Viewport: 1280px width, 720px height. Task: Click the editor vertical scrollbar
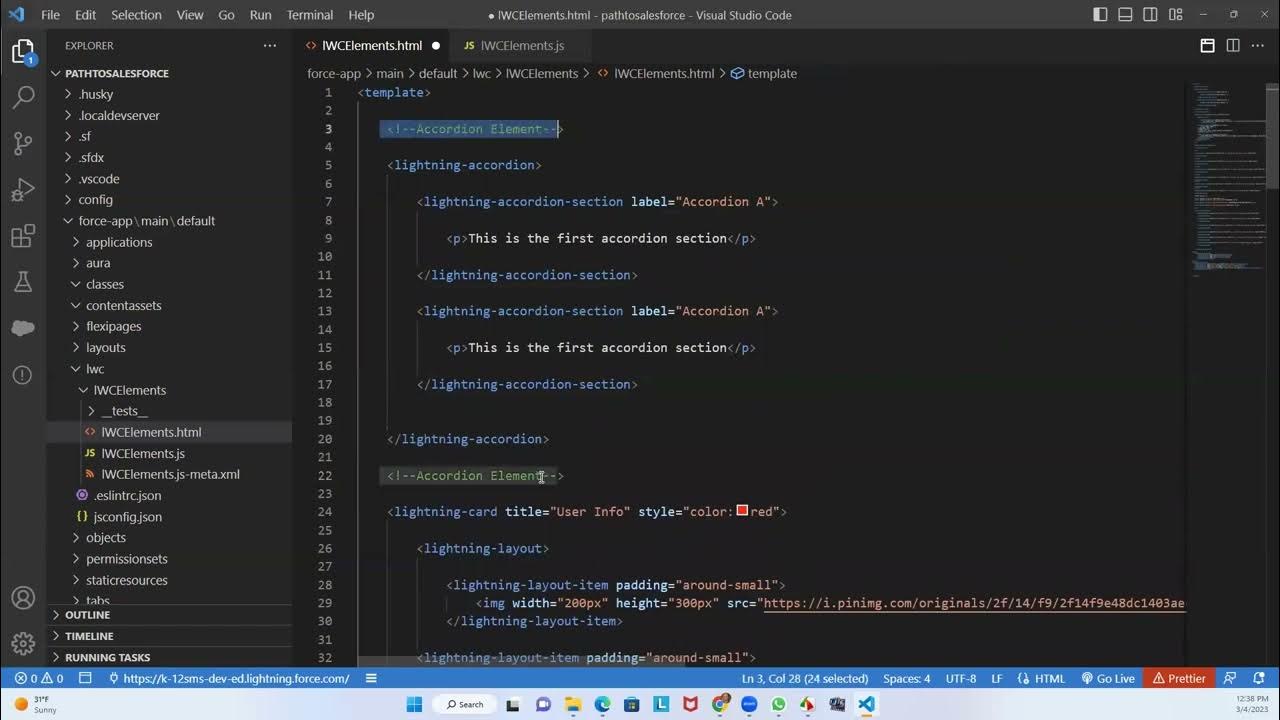(1273, 138)
